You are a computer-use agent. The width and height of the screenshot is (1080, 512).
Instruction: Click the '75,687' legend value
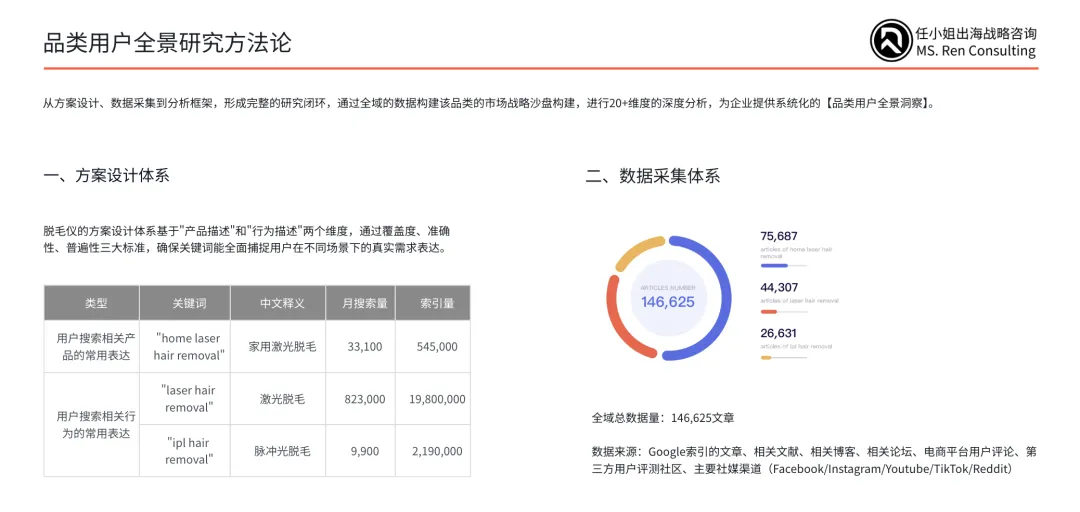tap(779, 236)
